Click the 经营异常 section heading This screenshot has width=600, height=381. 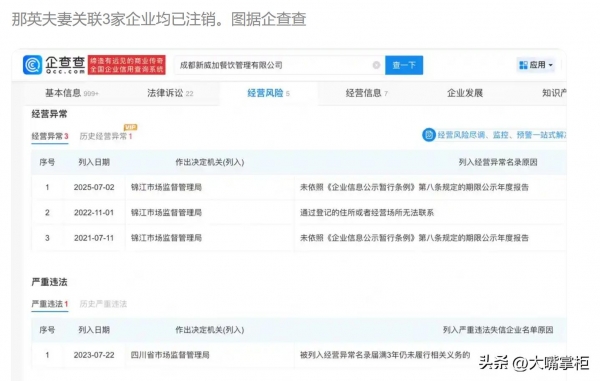point(49,114)
